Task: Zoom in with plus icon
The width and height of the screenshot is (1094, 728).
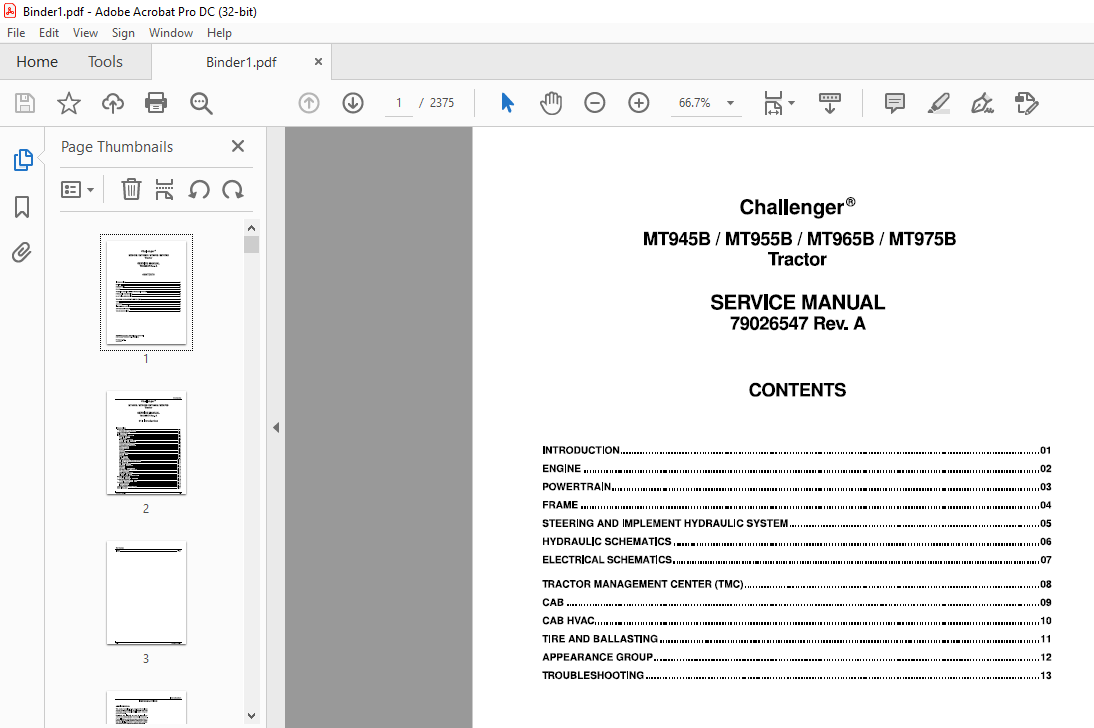Action: point(638,103)
